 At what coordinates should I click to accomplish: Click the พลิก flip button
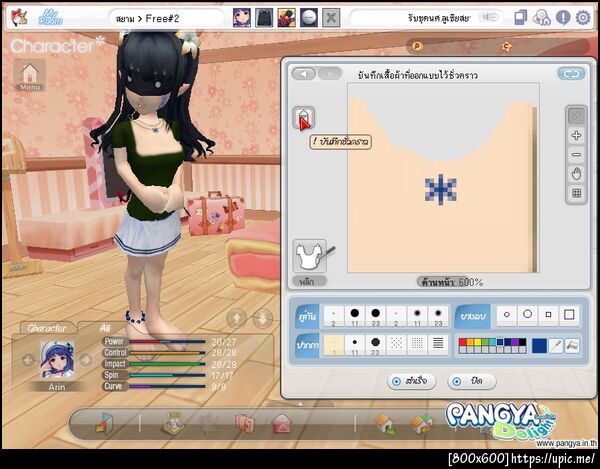(309, 282)
